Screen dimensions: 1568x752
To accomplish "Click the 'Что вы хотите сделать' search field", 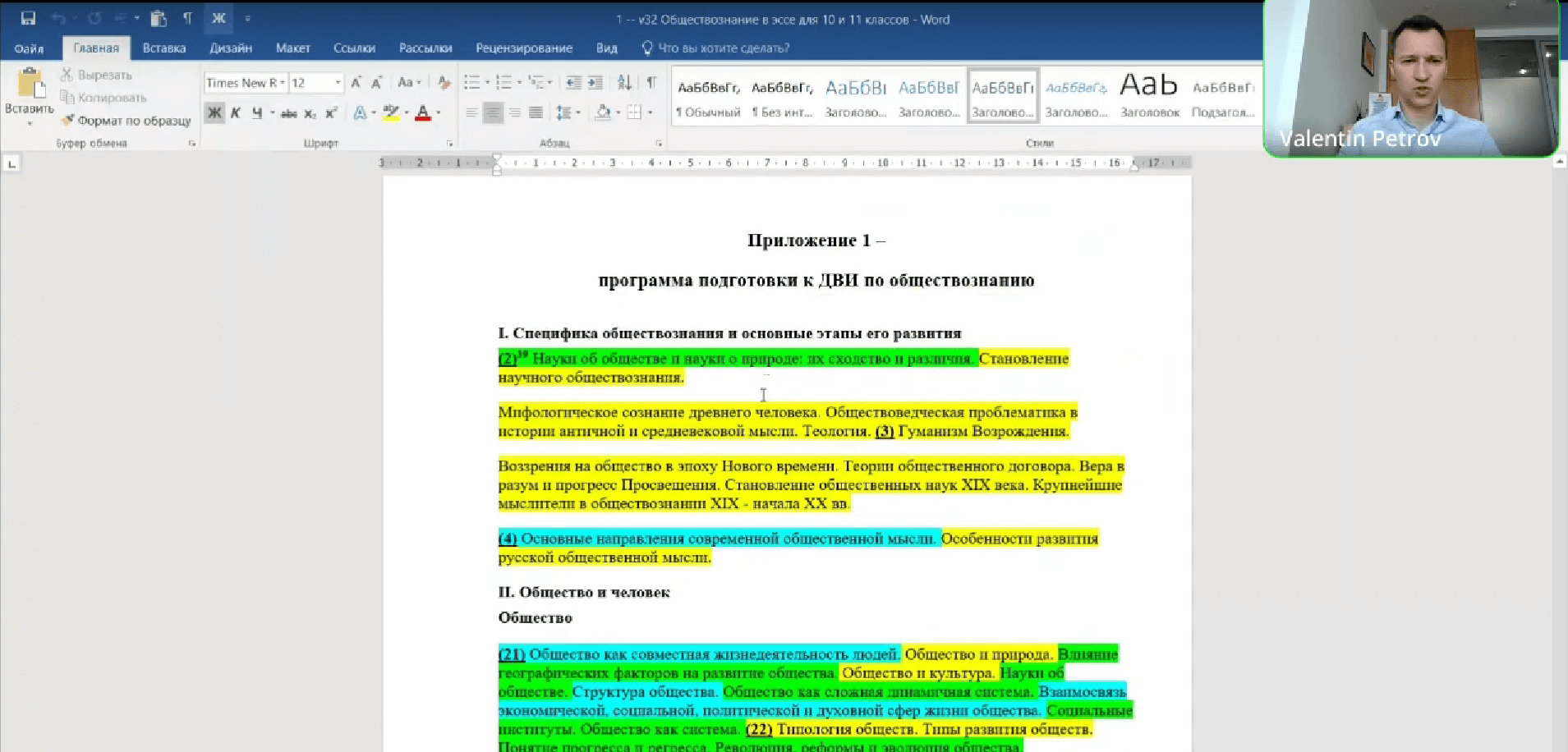I will pyautogui.click(x=719, y=48).
